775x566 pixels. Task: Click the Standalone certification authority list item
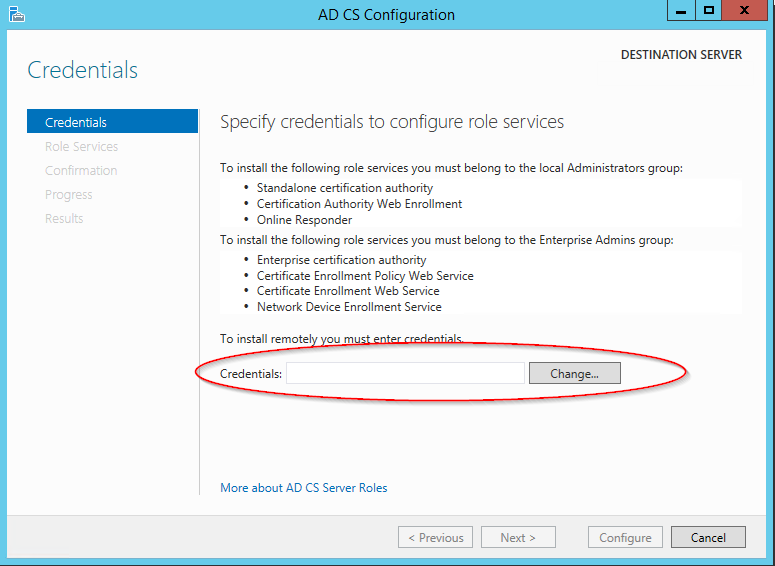(345, 188)
